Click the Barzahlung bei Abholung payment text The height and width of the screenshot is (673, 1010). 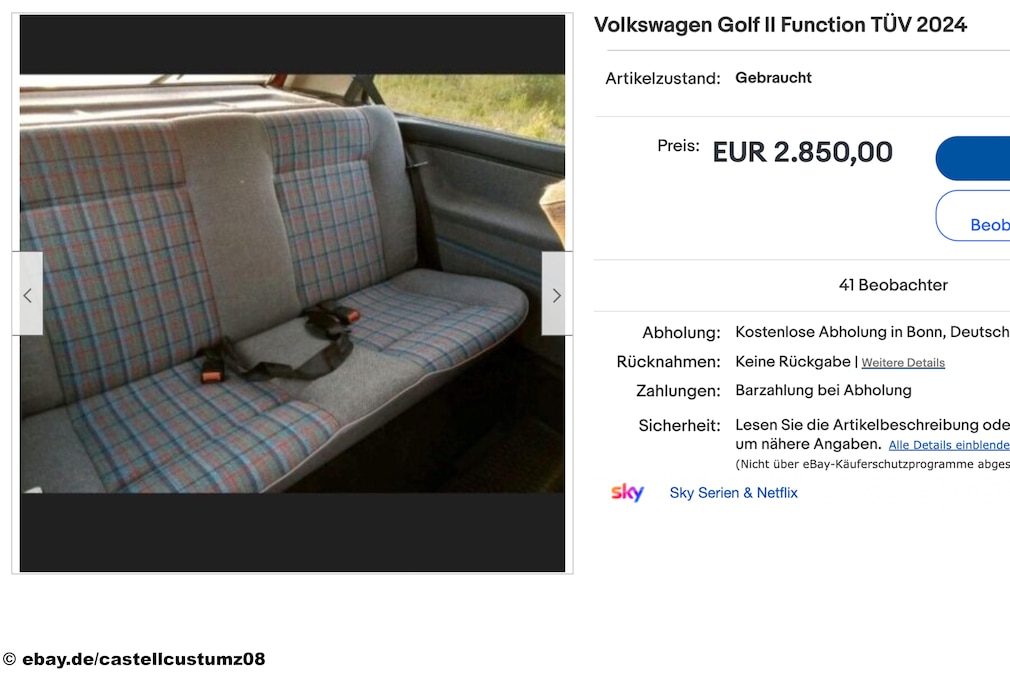823,390
